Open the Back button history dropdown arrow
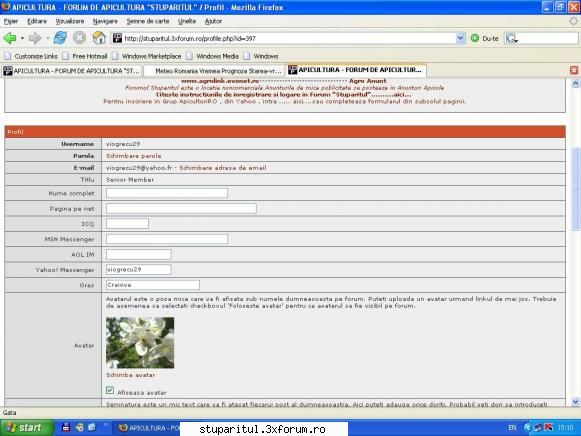This screenshot has width=581, height=436. [x=22, y=38]
